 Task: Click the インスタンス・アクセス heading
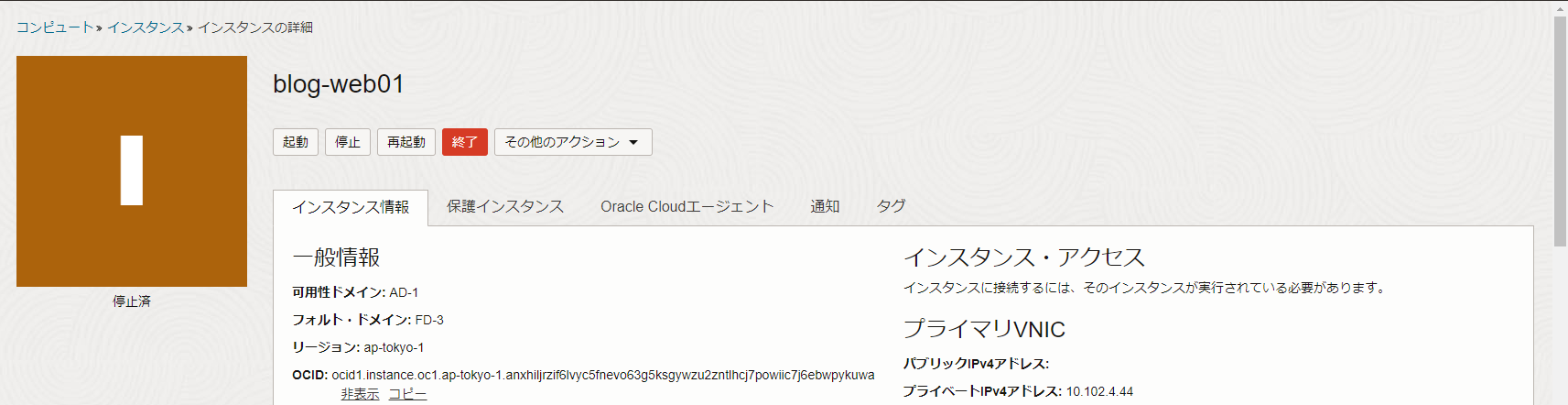[1024, 257]
